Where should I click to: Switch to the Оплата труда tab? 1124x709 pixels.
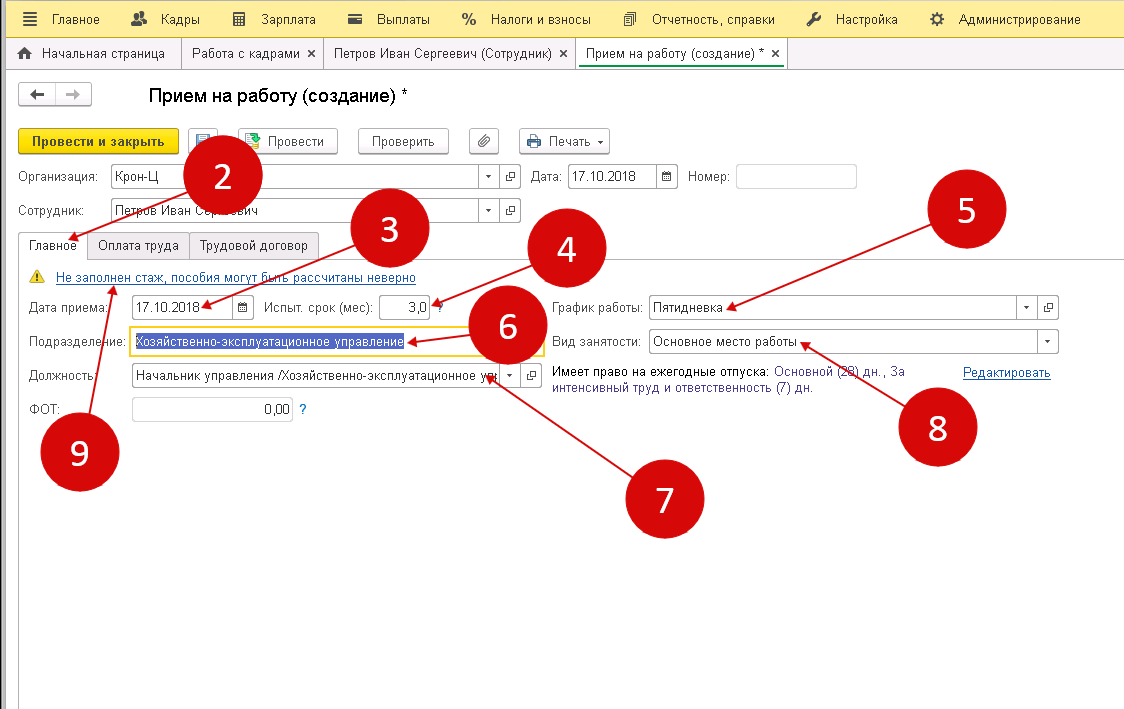138,245
